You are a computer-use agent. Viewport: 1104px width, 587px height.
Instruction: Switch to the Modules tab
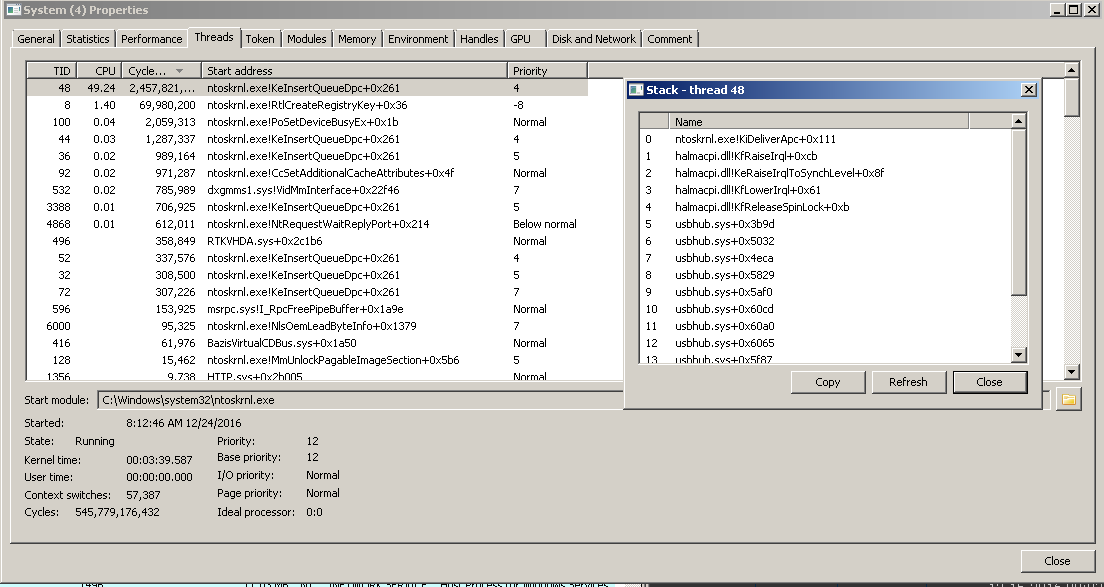(x=306, y=39)
